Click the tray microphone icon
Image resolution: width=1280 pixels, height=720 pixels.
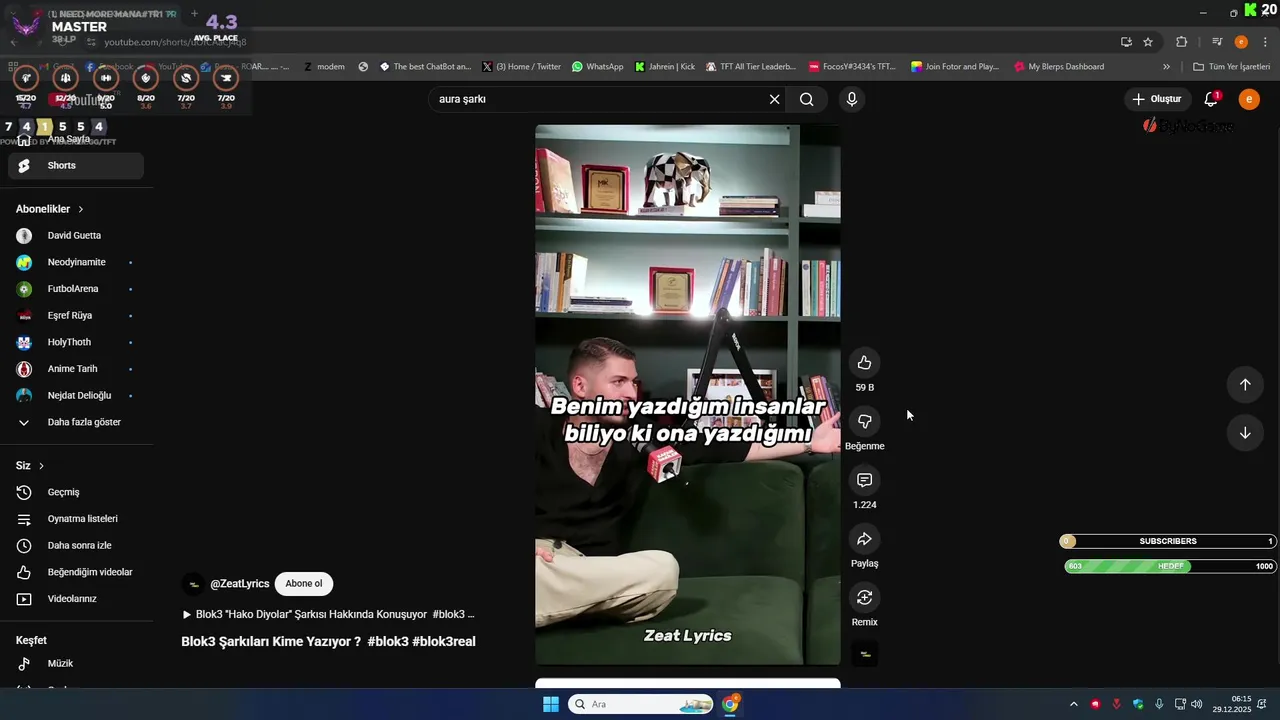coord(1159,704)
